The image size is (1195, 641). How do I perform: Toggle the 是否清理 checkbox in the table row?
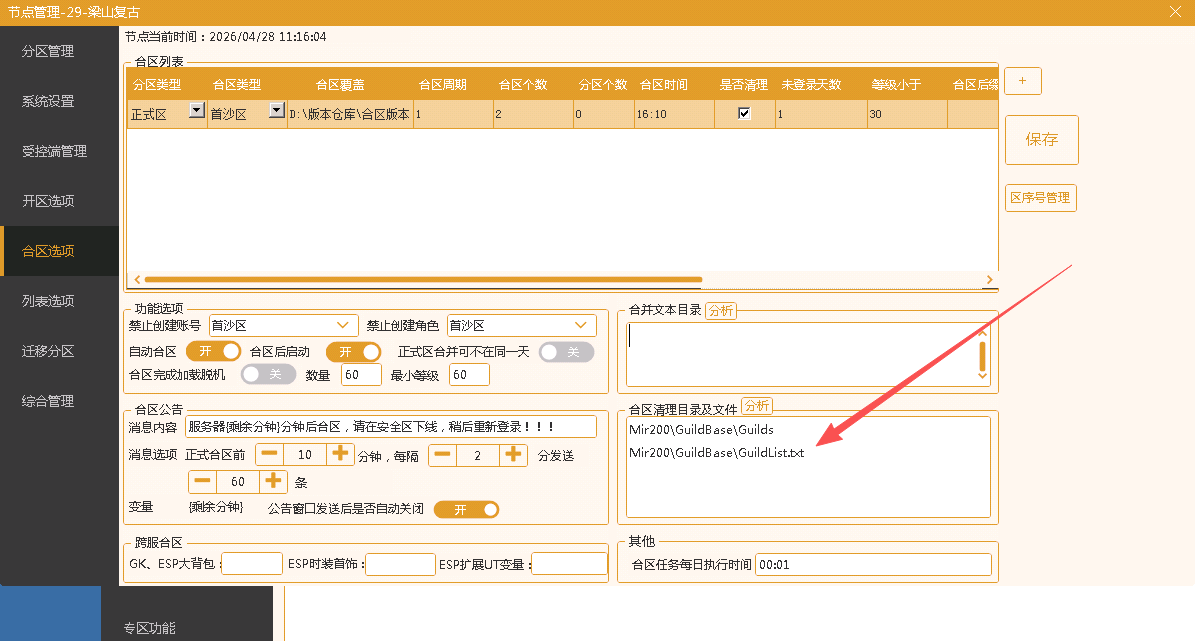[x=744, y=114]
